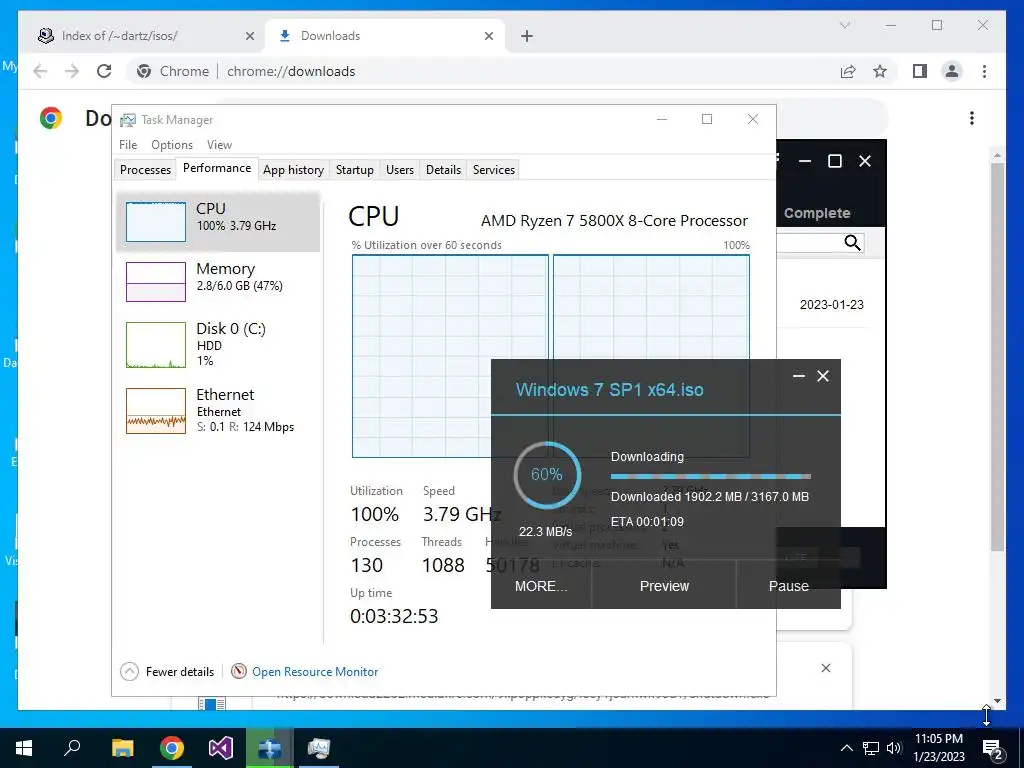Dismiss download entry with X icon
The image size is (1024, 768).
pos(825,668)
